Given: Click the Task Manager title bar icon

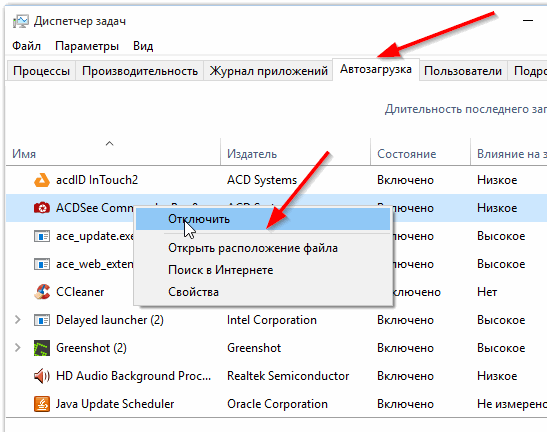Looking at the screenshot, I should tap(21, 22).
